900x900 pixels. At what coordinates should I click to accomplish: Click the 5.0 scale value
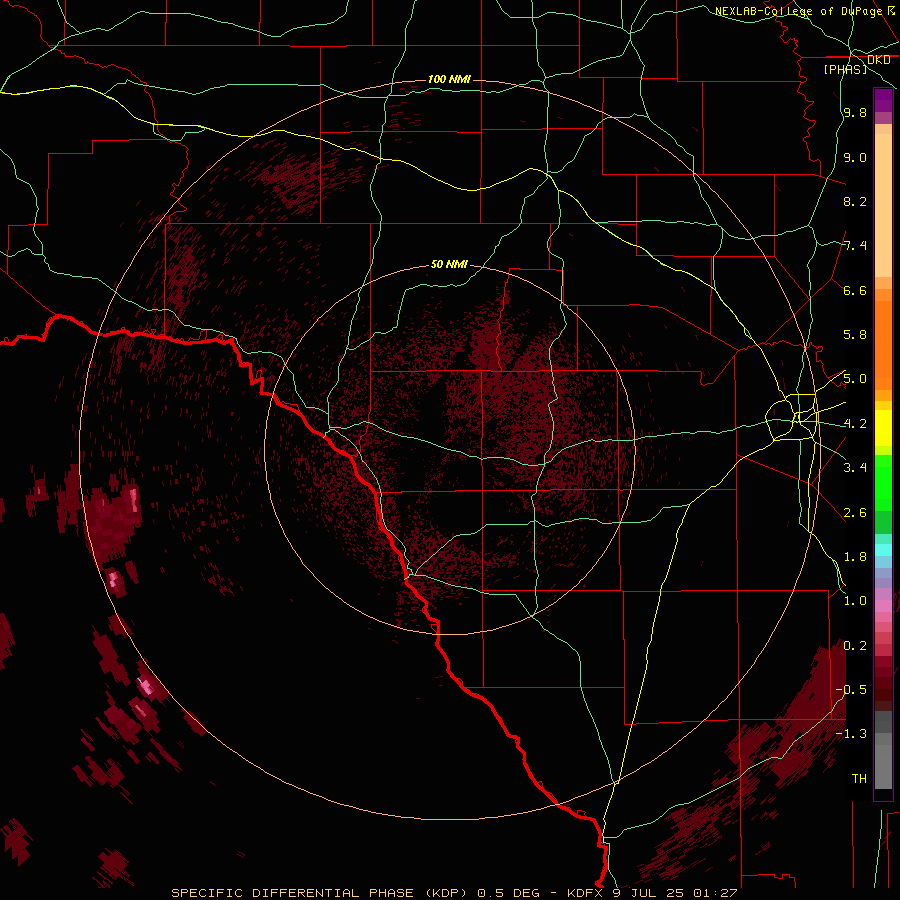tap(855, 379)
